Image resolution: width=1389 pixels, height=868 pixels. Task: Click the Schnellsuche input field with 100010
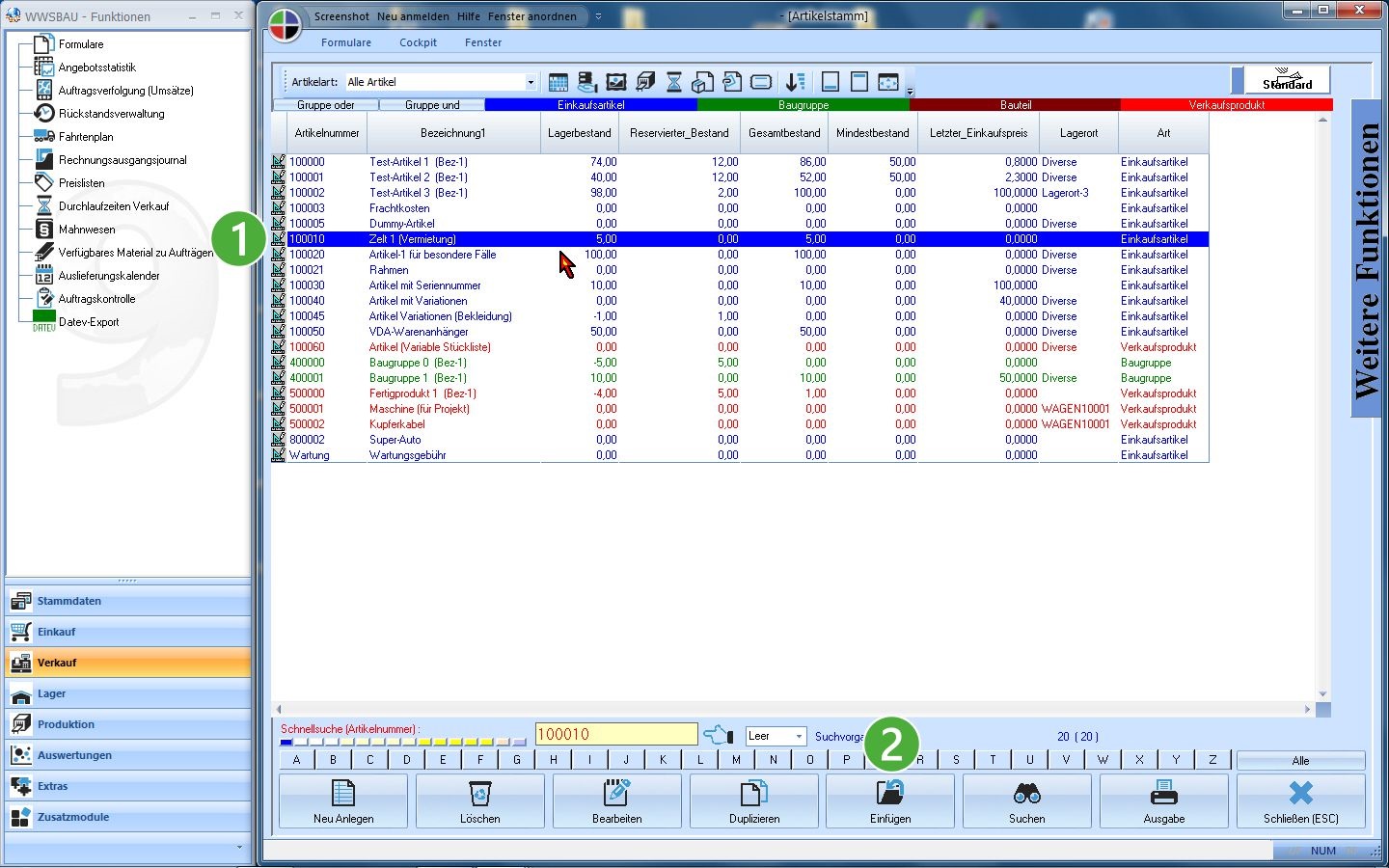(616, 735)
